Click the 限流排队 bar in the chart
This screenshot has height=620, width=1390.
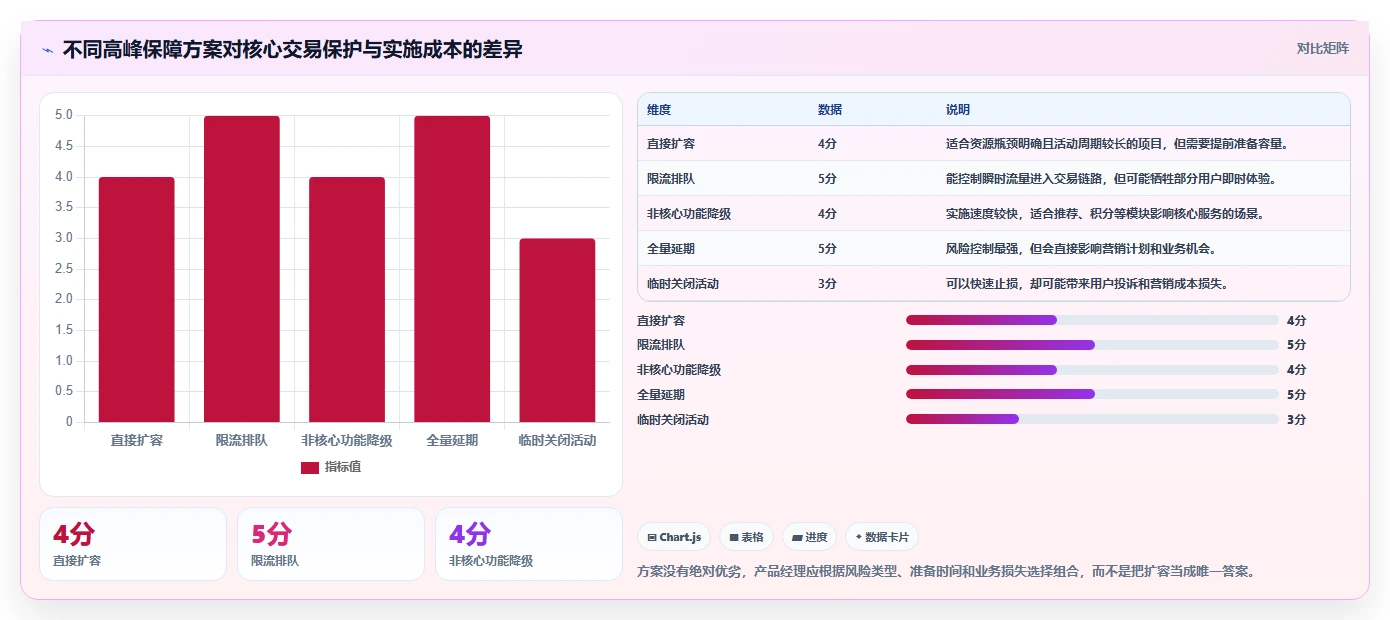(242, 269)
